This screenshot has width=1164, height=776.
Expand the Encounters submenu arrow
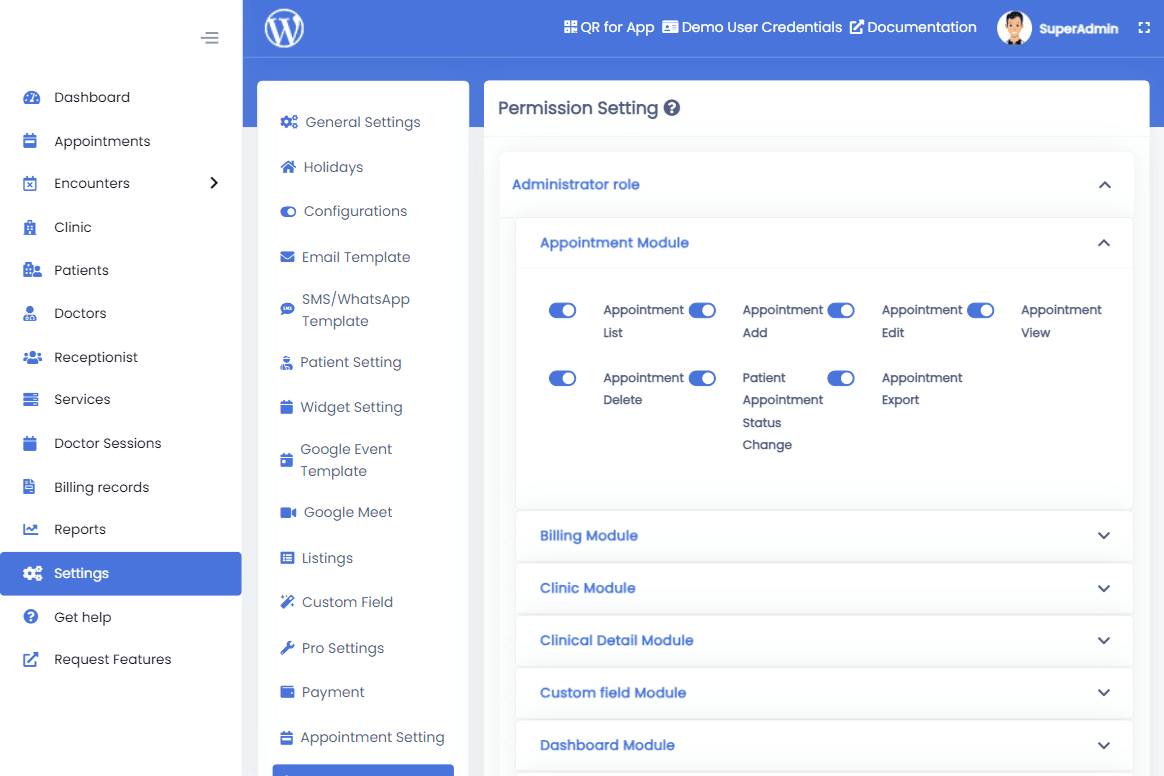pyautogui.click(x=214, y=183)
